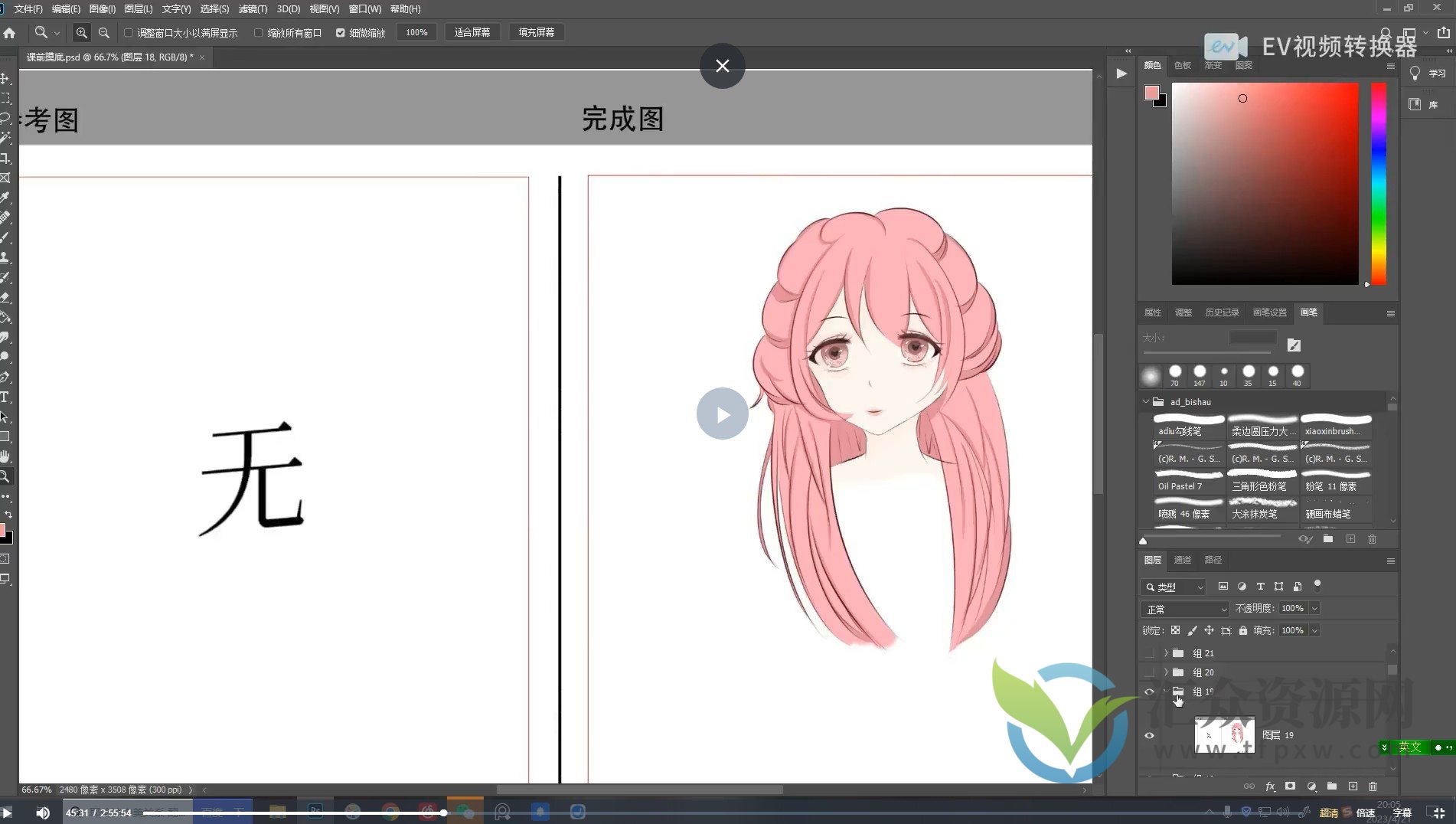Select the Hand tool in the toolbar
The height and width of the screenshot is (824, 1456).
pyautogui.click(x=5, y=456)
